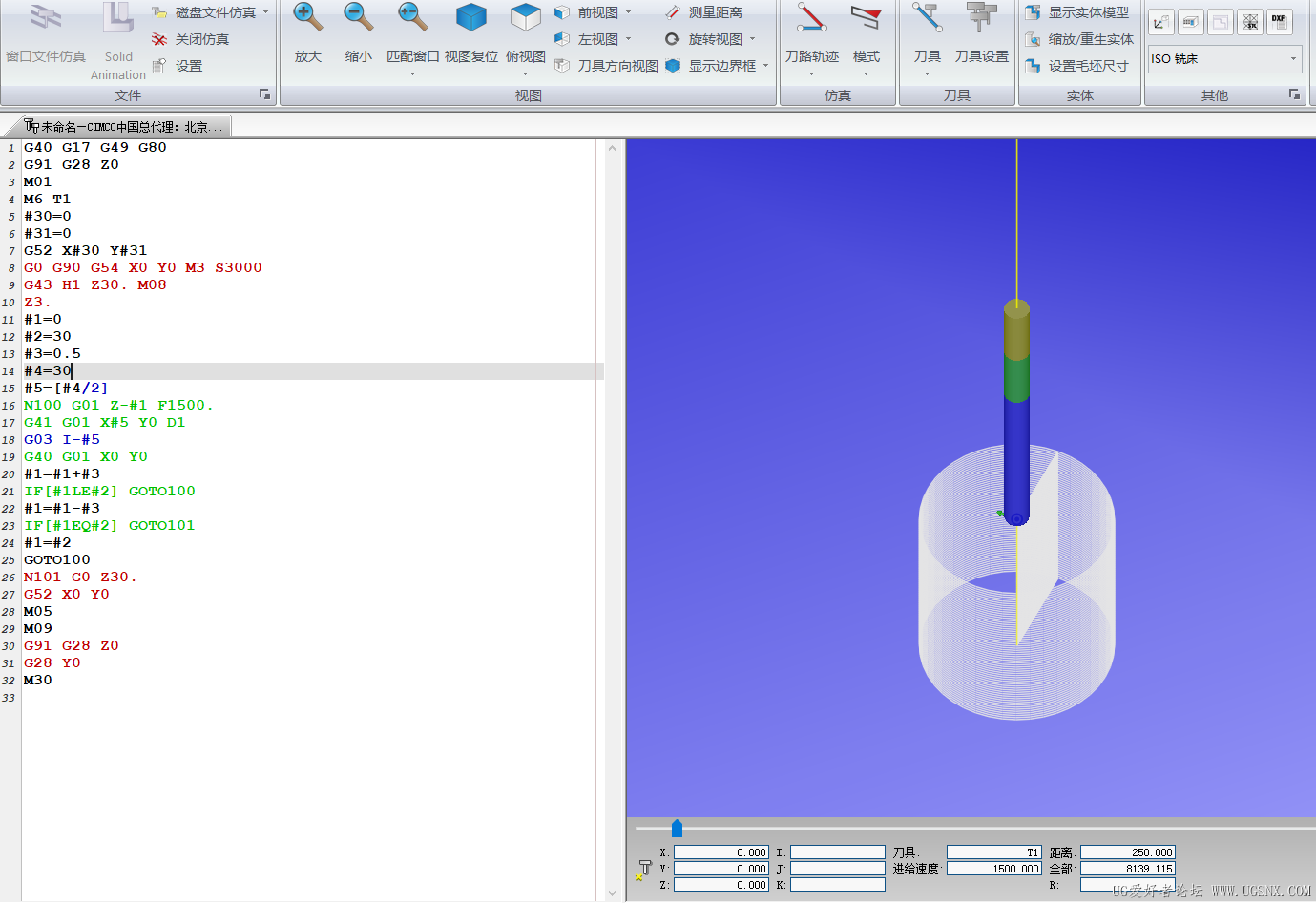Image resolution: width=1316 pixels, height=903 pixels.
Task: Open the ISO 铣床 machine type combo box
Action: [x=1224, y=59]
